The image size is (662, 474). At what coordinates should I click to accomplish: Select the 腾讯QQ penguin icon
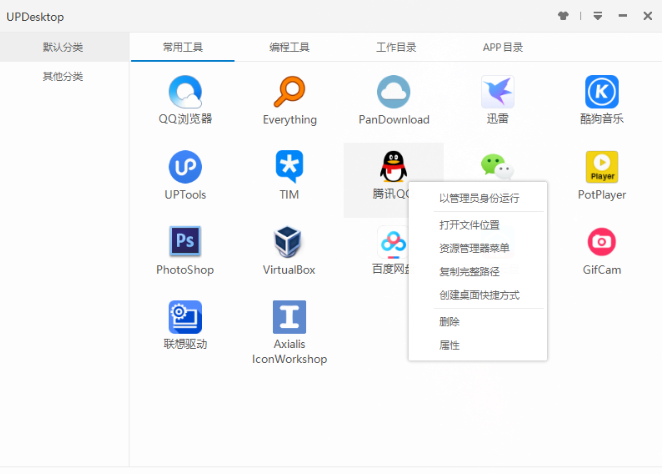point(393,166)
